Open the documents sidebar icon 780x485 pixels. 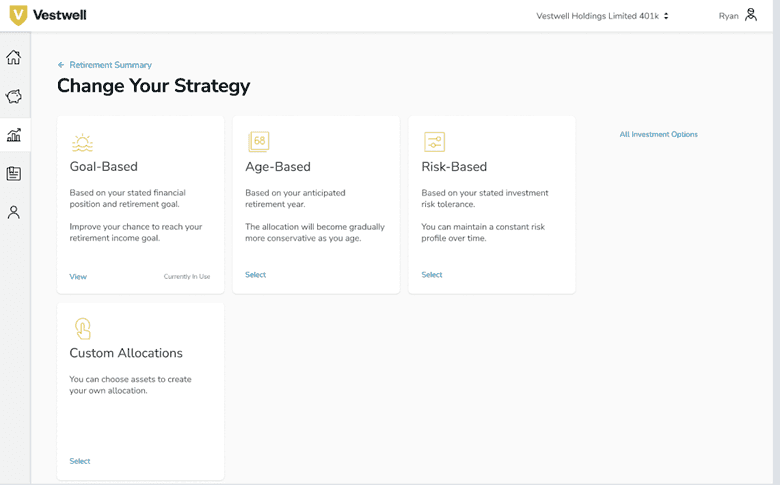14,174
